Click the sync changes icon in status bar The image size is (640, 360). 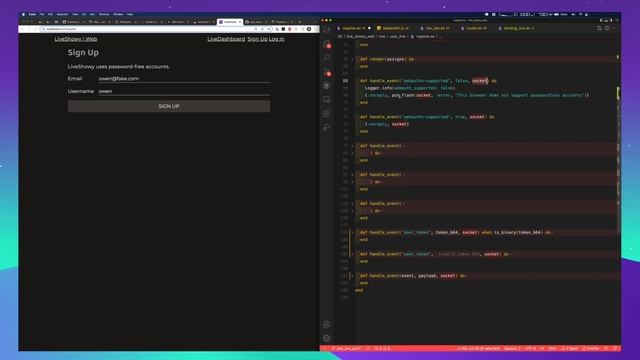pos(368,349)
